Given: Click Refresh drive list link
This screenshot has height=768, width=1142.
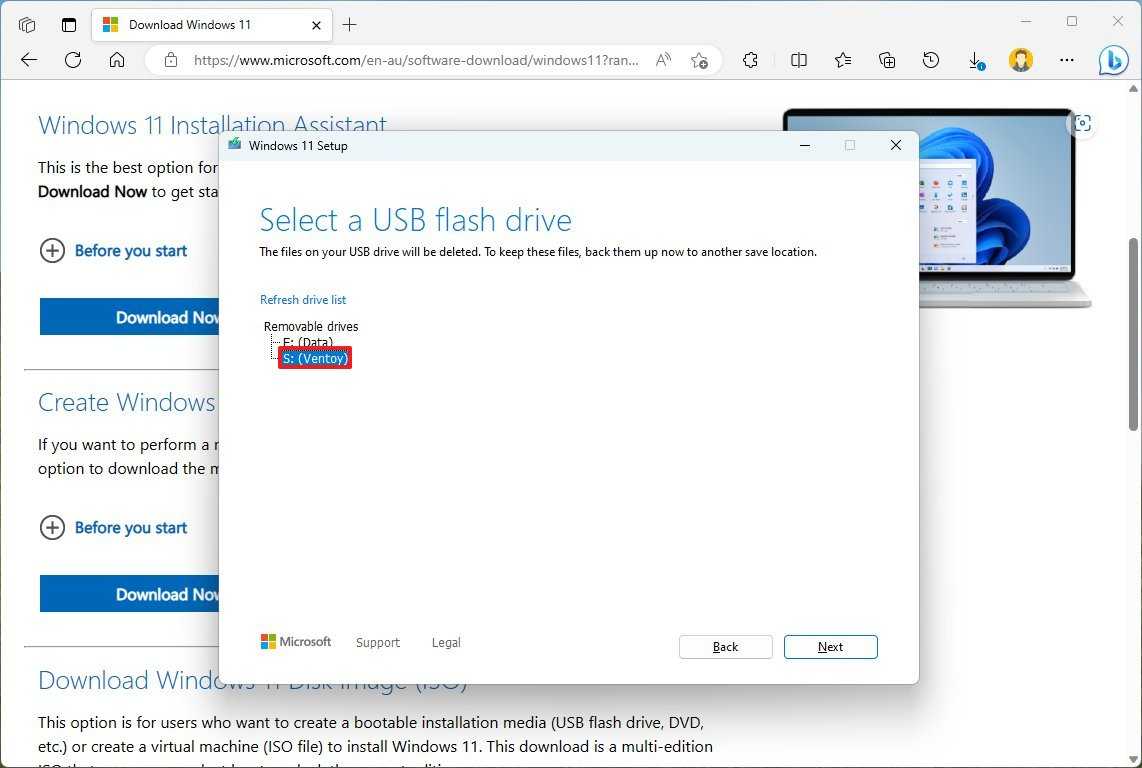Looking at the screenshot, I should [x=303, y=299].
